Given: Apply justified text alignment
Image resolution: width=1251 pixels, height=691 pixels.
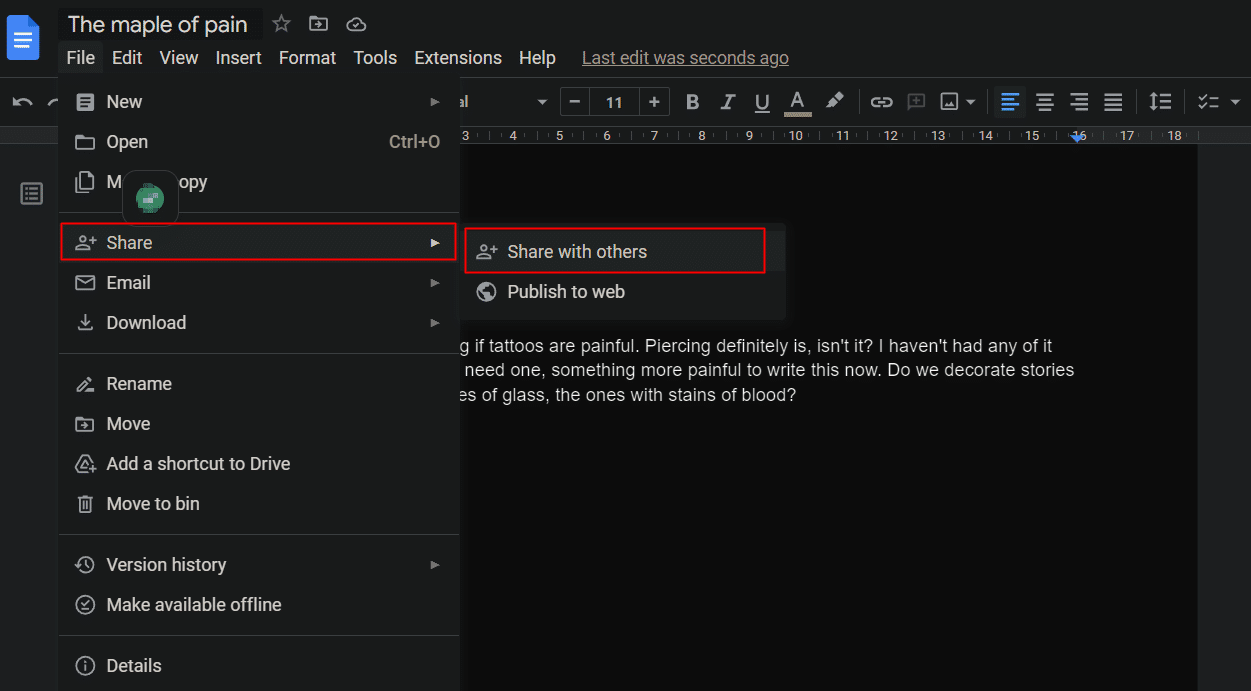Looking at the screenshot, I should [1113, 102].
